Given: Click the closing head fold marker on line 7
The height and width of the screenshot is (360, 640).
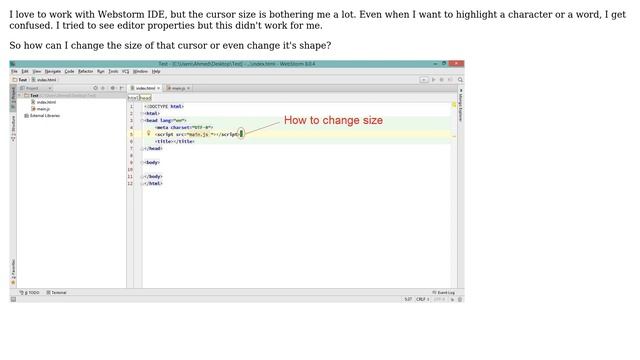Looking at the screenshot, I should pyautogui.click(x=143, y=149).
